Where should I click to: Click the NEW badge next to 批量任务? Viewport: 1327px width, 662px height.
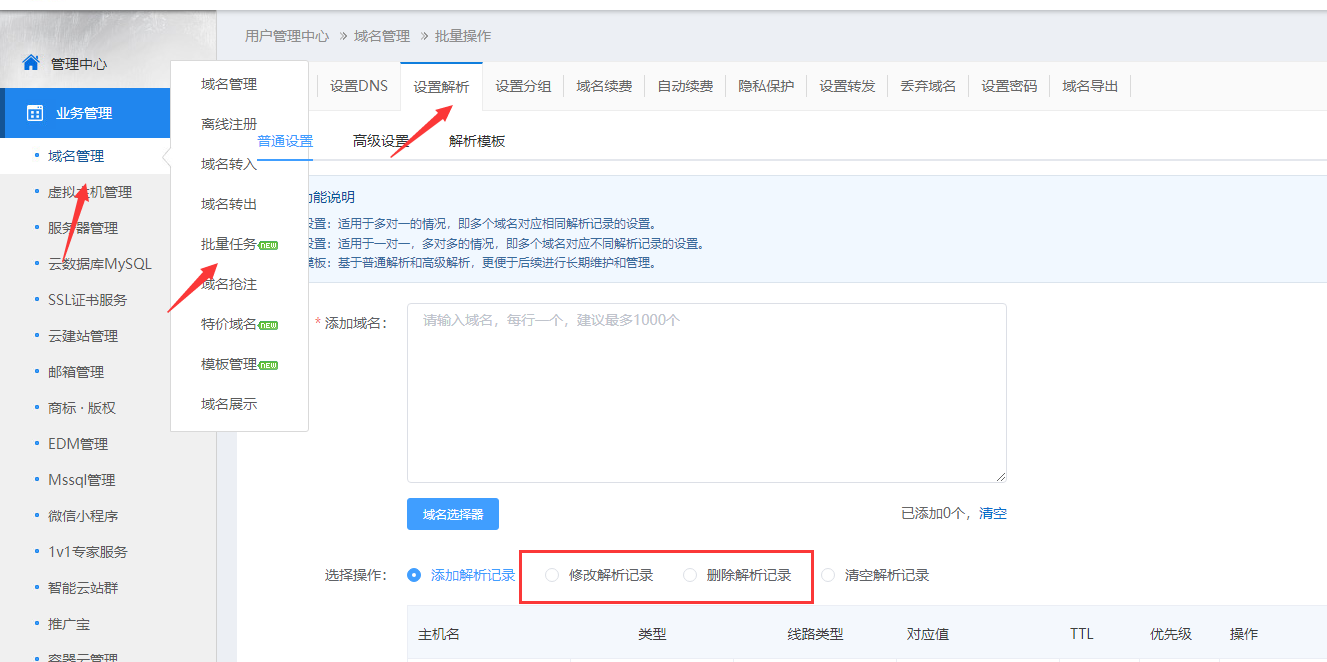[268, 245]
